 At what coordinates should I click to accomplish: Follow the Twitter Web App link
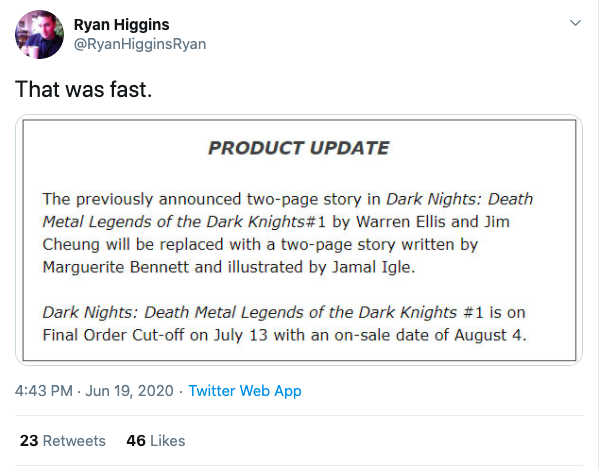pos(245,391)
